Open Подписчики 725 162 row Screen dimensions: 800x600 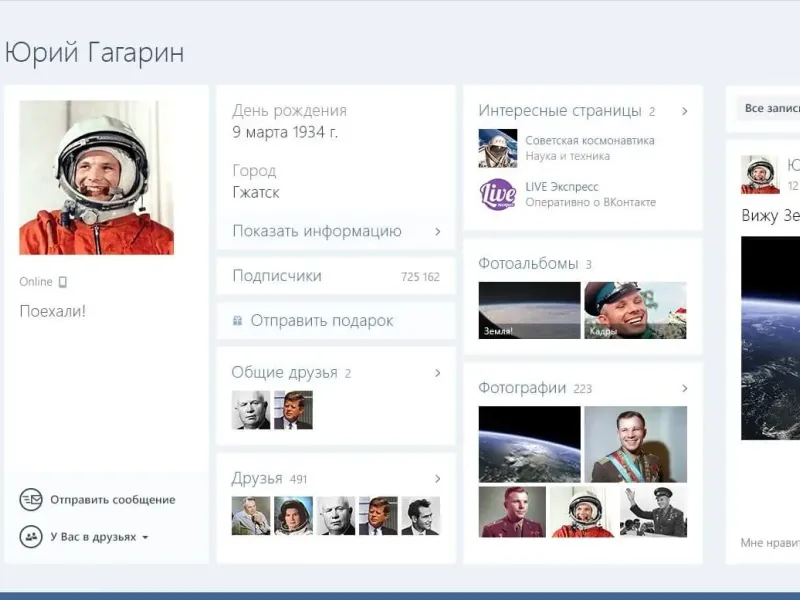pyautogui.click(x=336, y=276)
